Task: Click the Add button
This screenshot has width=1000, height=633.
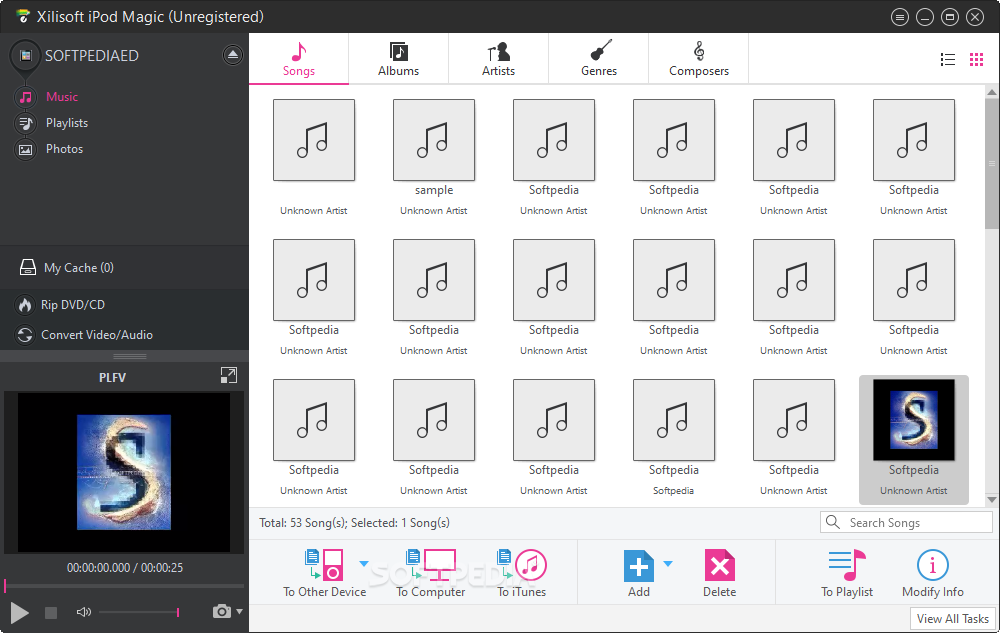Action: coord(639,573)
